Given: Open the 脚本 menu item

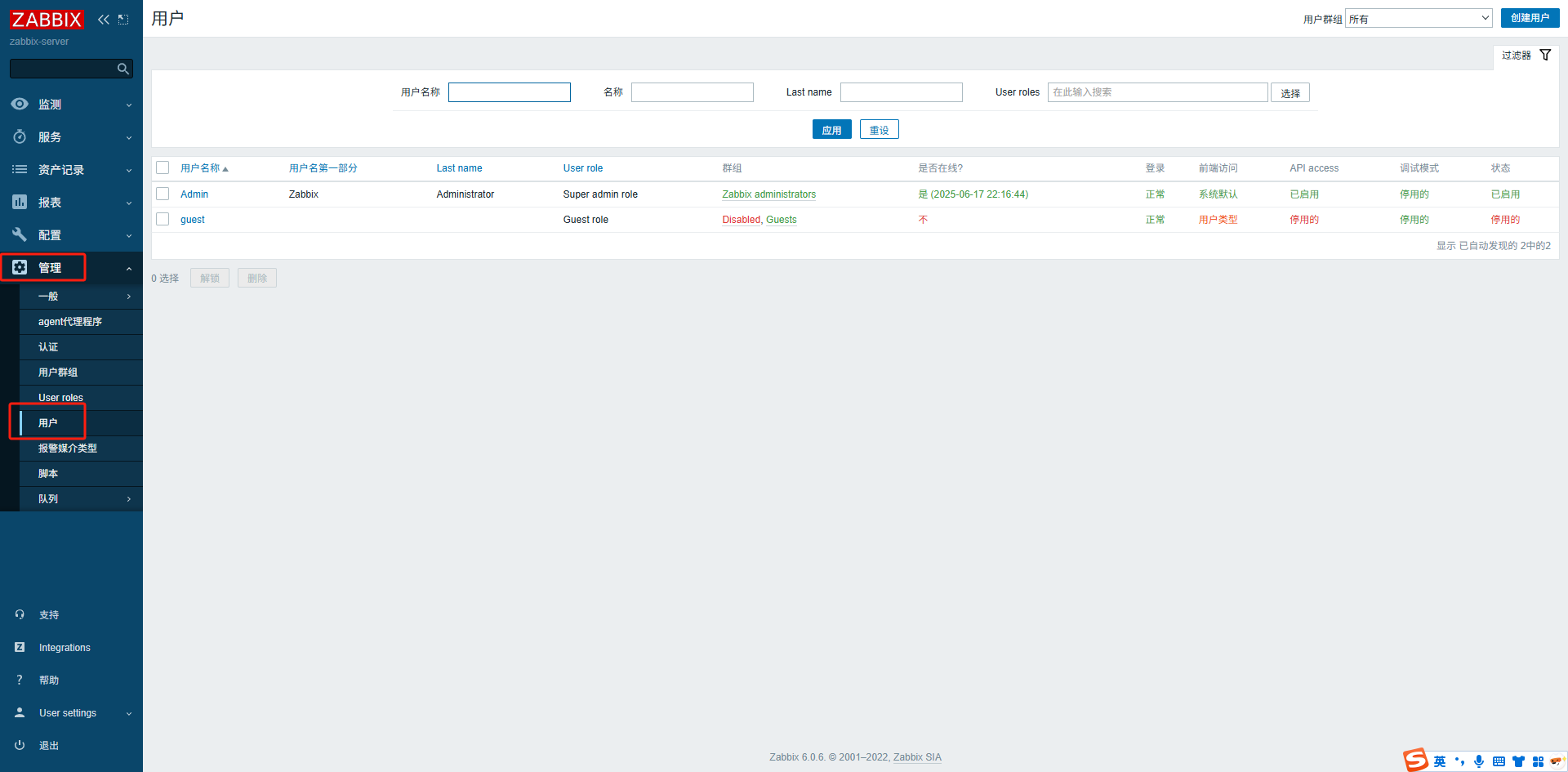Looking at the screenshot, I should pyautogui.click(x=81, y=473).
